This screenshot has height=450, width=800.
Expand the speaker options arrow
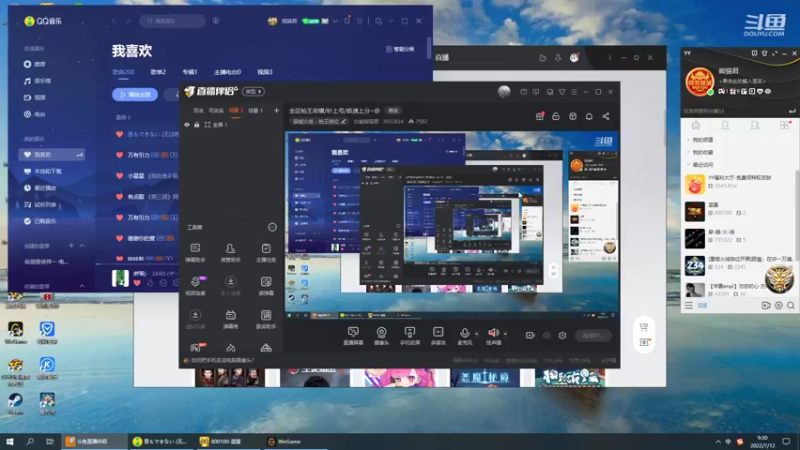coord(505,334)
